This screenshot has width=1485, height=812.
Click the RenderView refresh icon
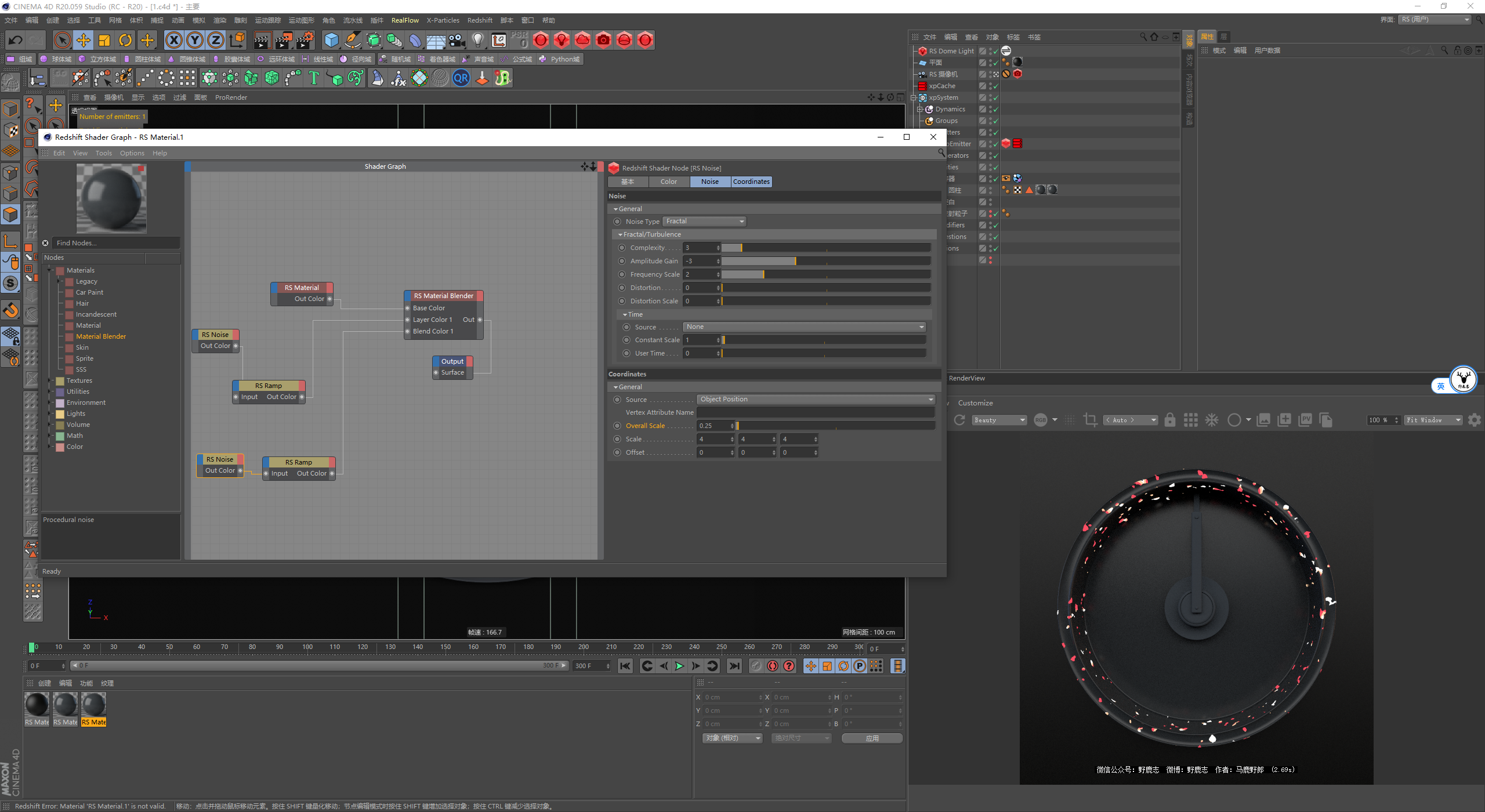tap(959, 420)
